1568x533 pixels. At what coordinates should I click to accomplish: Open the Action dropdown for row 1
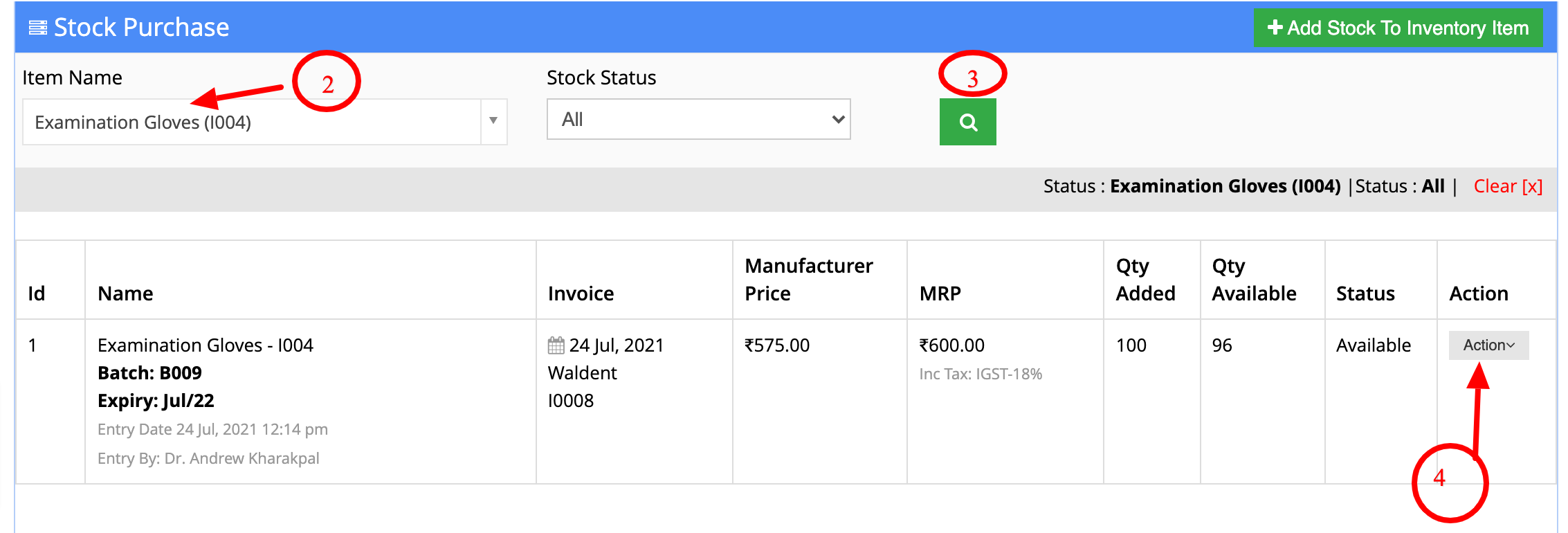click(1488, 345)
